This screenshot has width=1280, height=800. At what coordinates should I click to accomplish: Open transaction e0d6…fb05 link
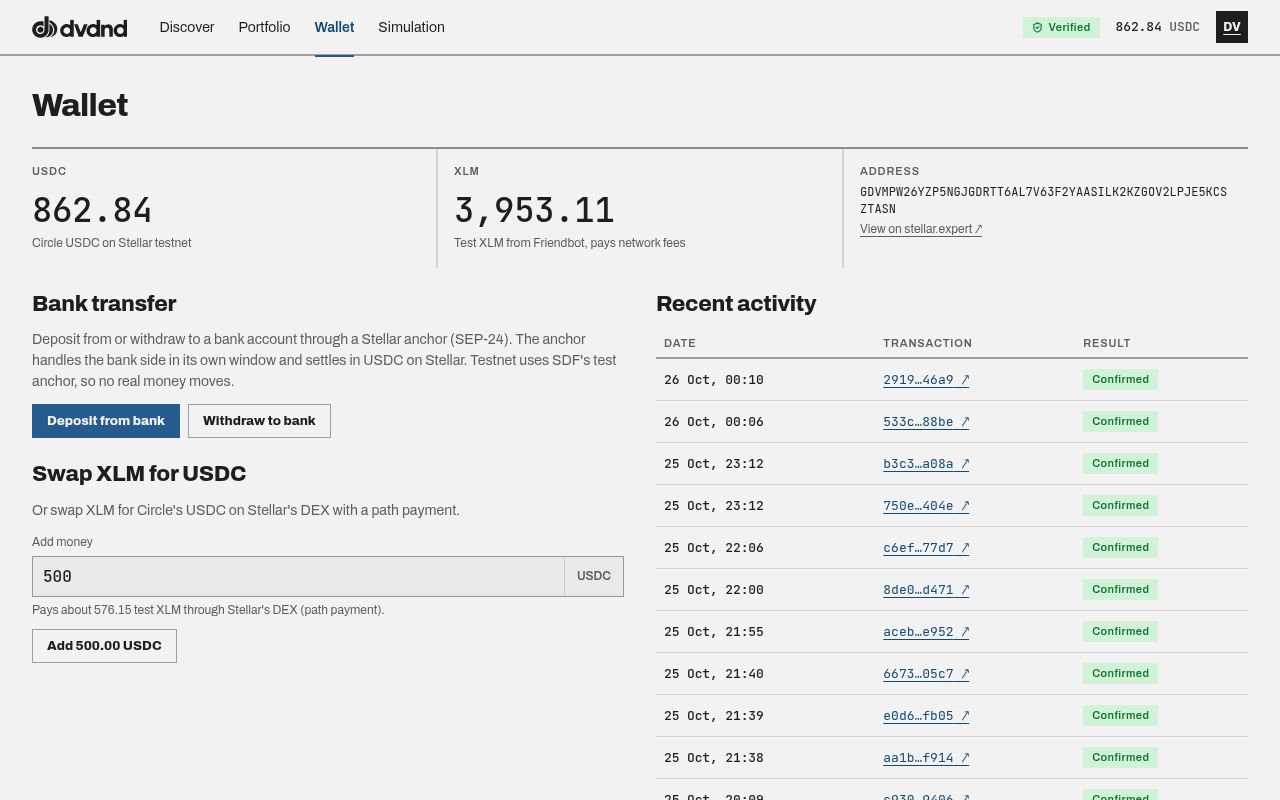[x=926, y=716]
